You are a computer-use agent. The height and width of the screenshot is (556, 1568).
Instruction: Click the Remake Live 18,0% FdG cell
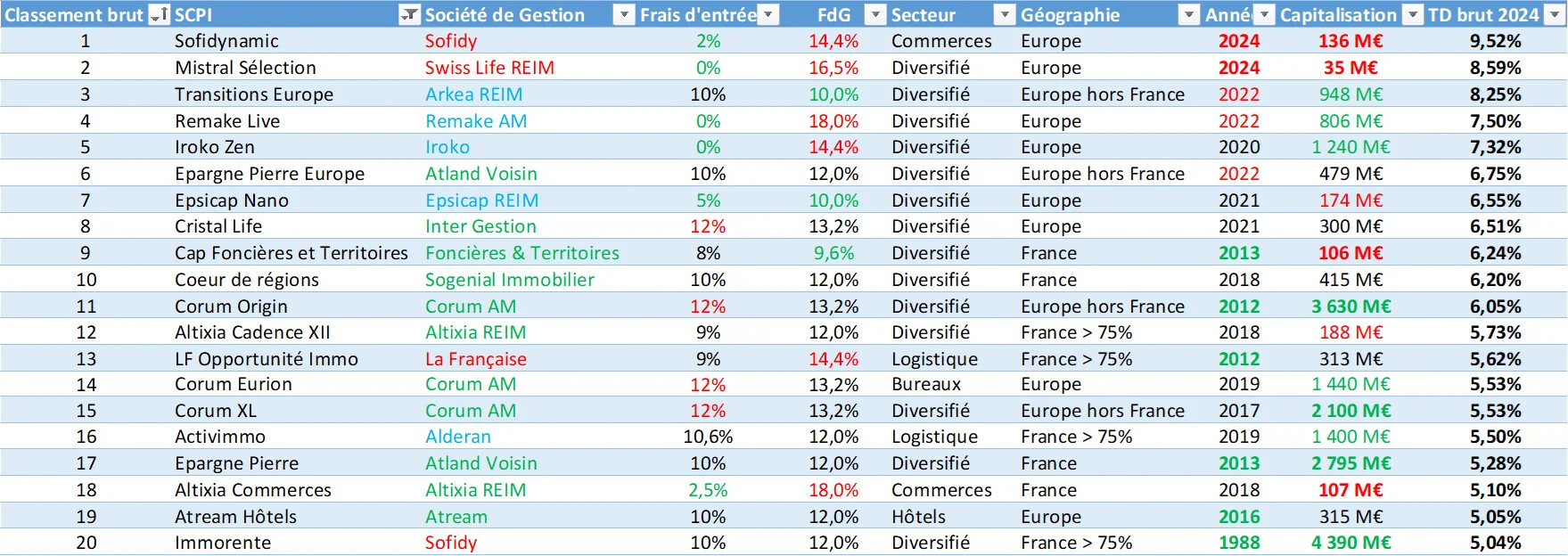coord(833,121)
